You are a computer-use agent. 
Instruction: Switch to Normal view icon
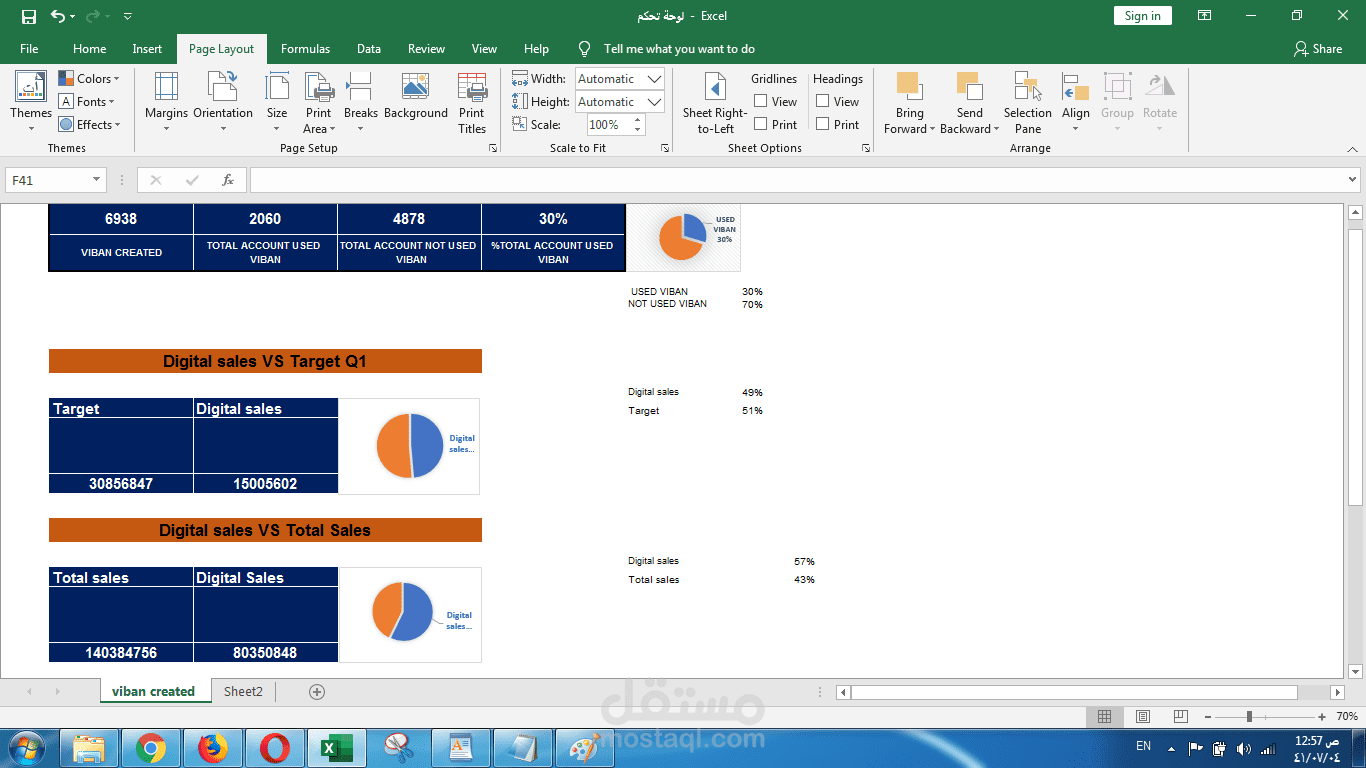[1104, 716]
